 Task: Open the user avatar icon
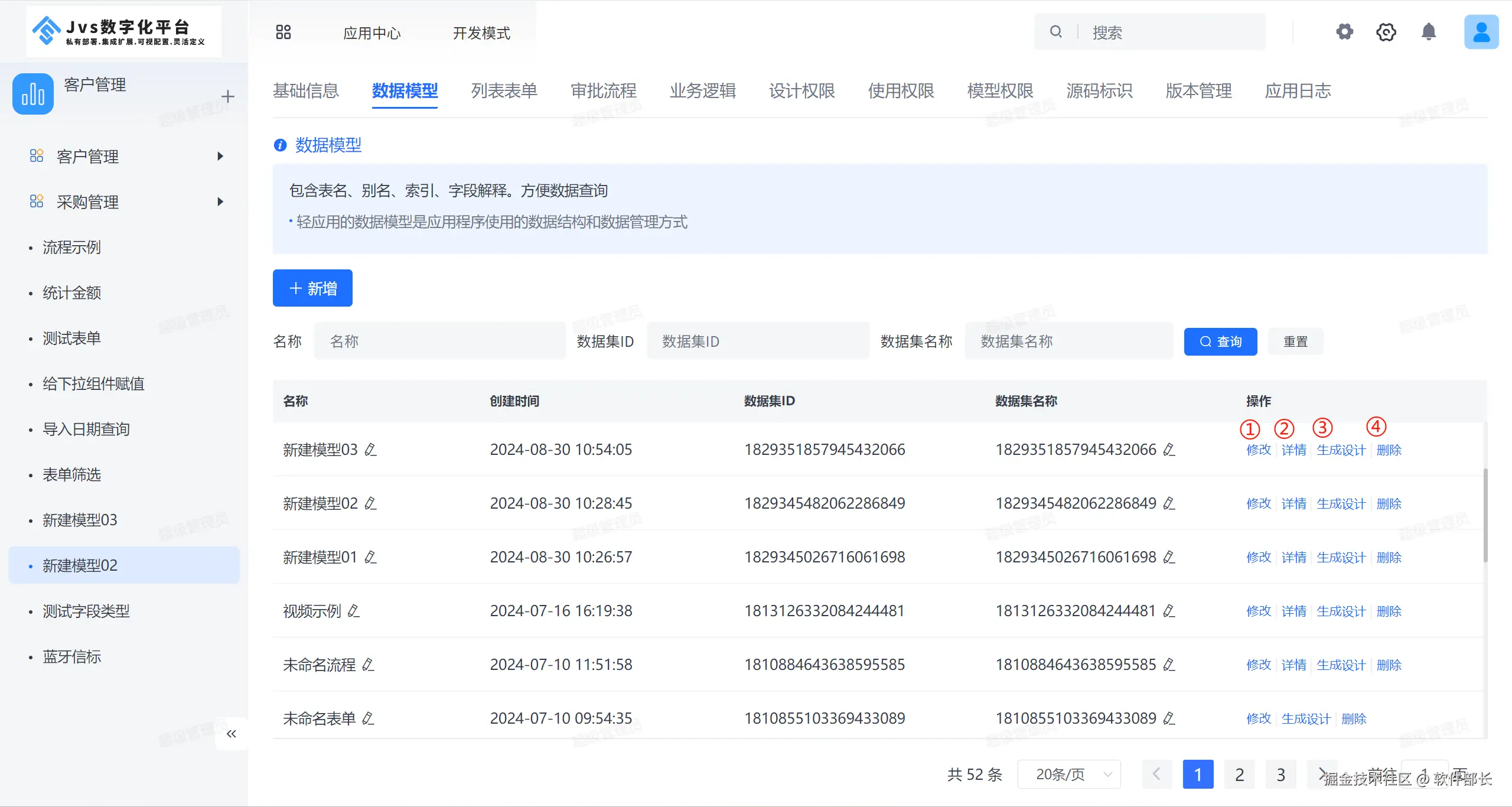coord(1481,32)
